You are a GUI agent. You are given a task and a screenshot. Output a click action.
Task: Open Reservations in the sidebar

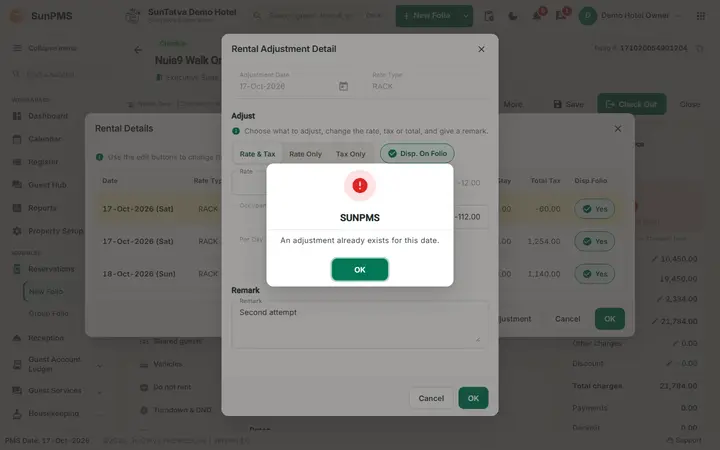point(51,269)
